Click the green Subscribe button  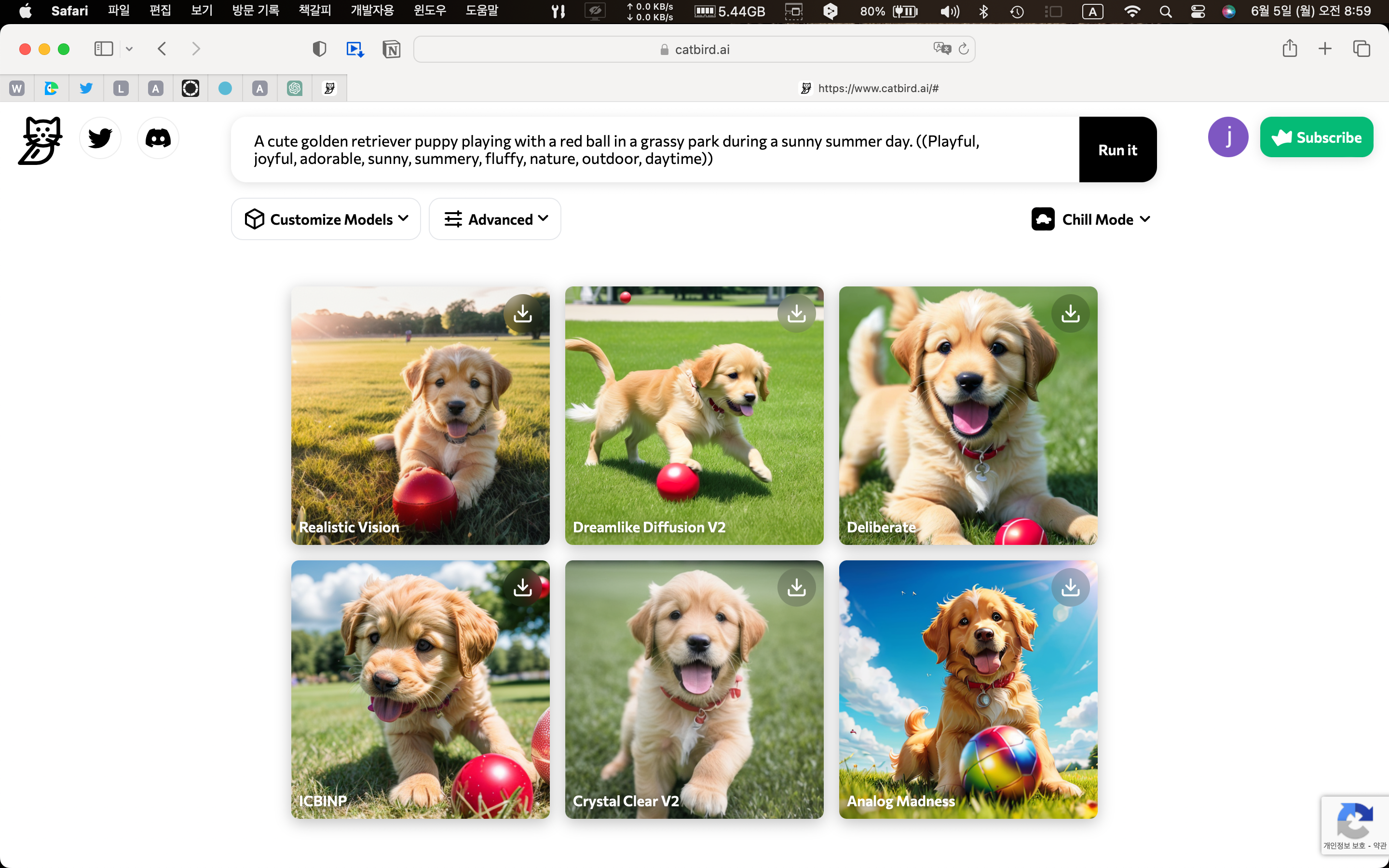(x=1316, y=138)
